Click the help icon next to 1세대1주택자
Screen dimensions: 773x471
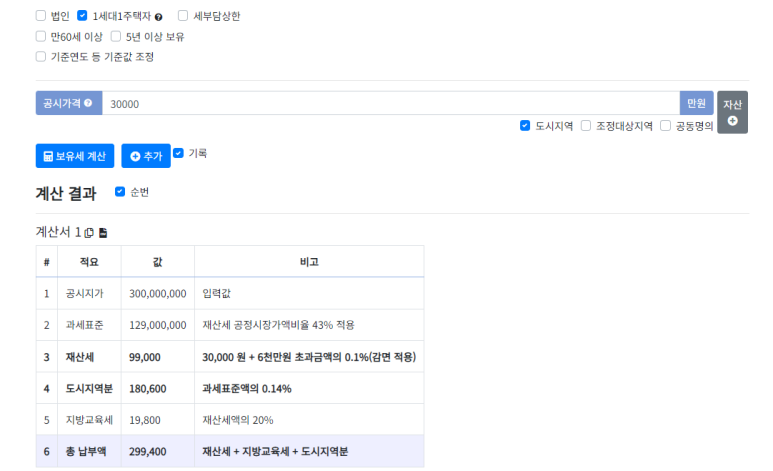158,17
